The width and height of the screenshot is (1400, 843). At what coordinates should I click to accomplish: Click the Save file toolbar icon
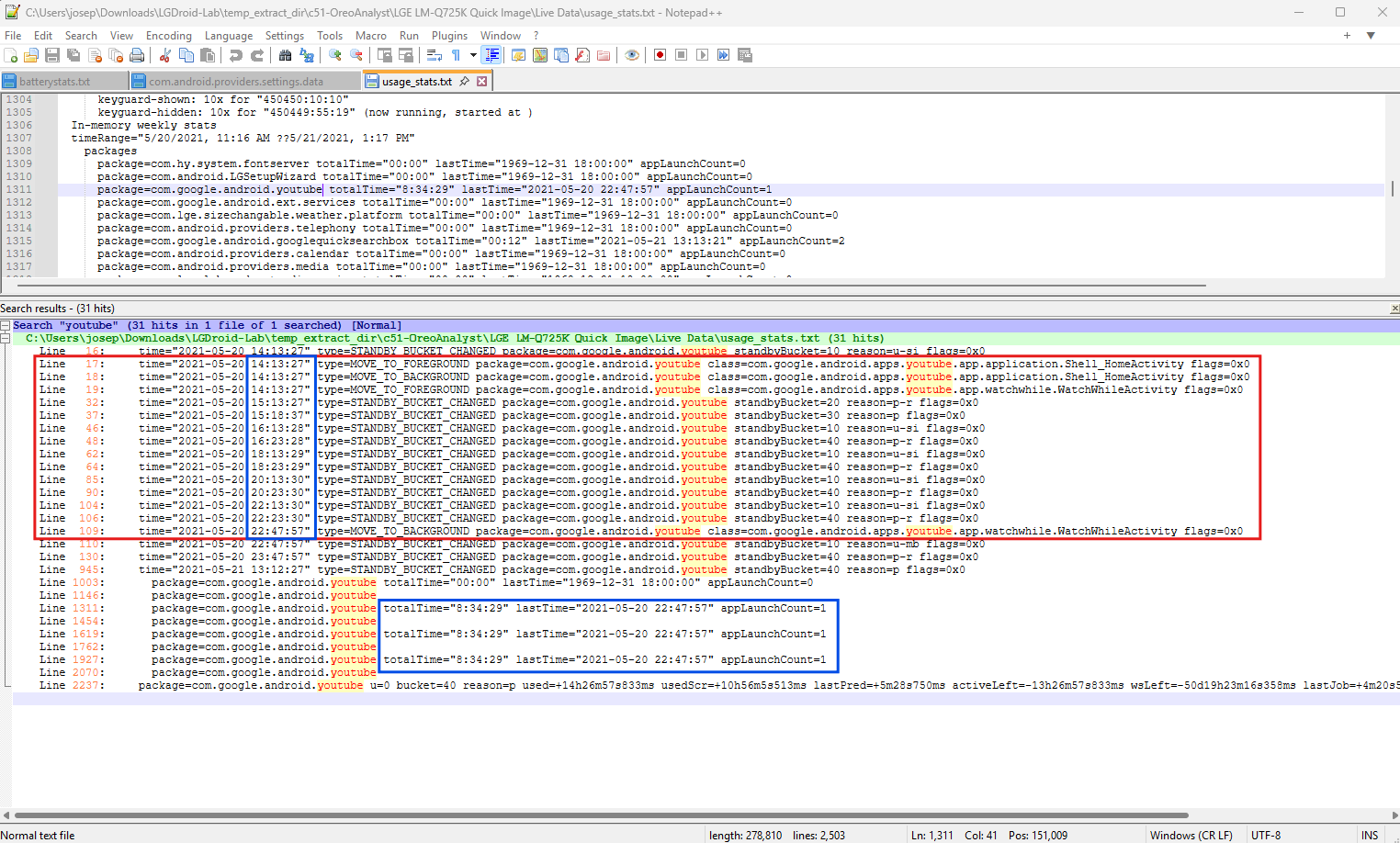tap(52, 55)
